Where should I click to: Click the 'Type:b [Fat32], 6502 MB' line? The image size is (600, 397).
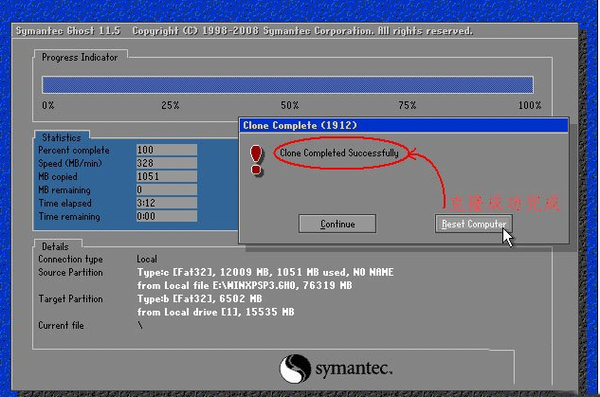199,299
